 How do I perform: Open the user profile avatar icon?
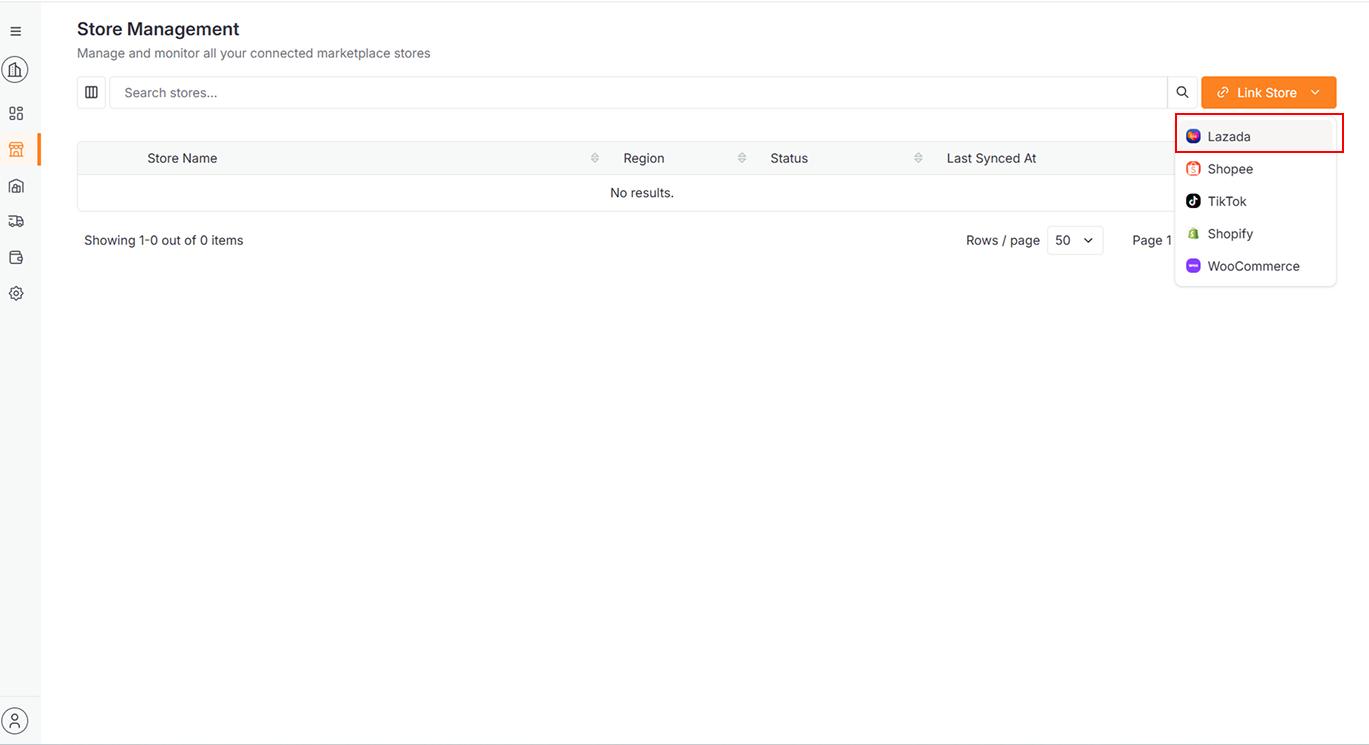point(15,720)
